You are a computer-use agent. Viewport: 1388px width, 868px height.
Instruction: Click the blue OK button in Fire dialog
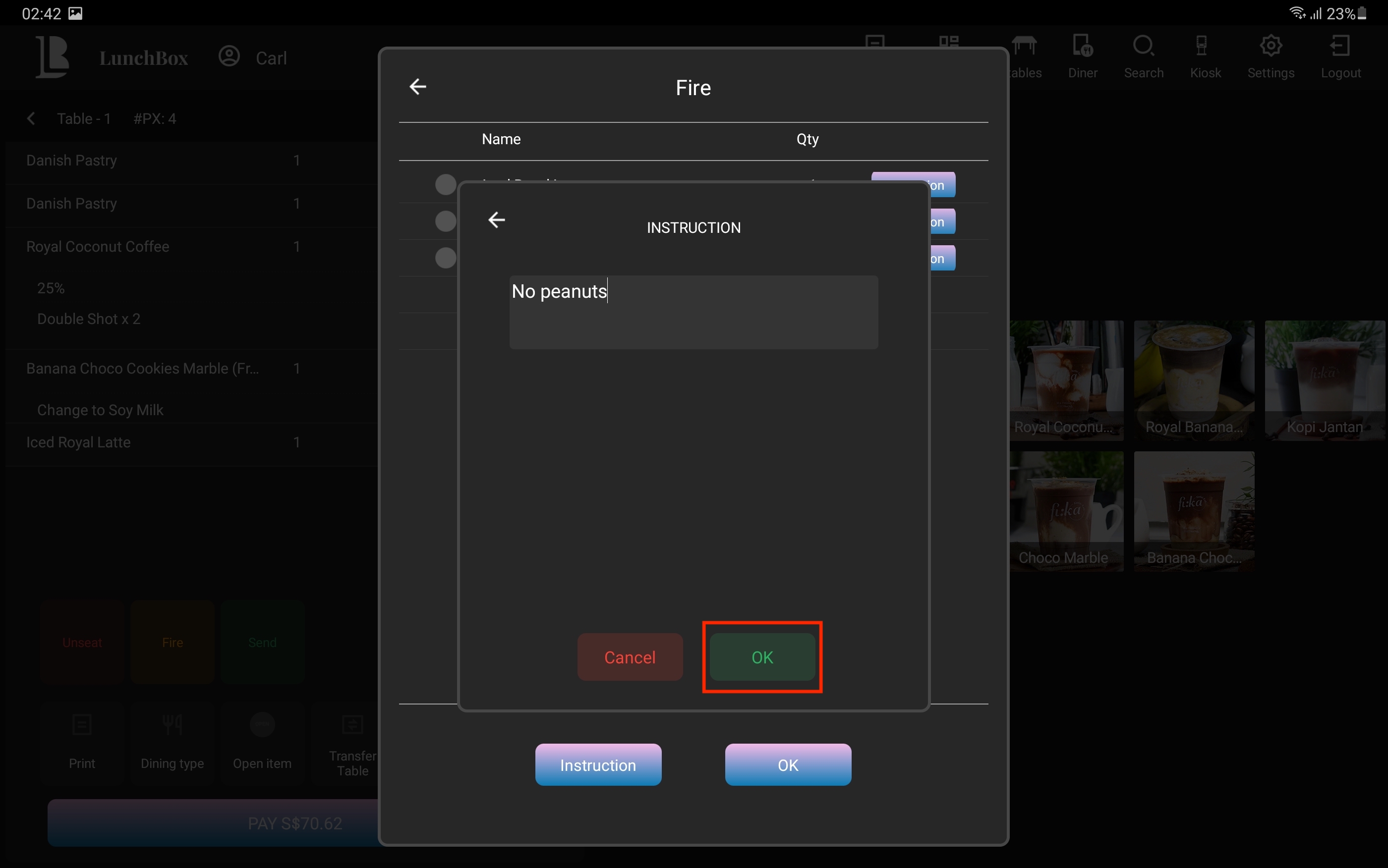[x=787, y=764]
